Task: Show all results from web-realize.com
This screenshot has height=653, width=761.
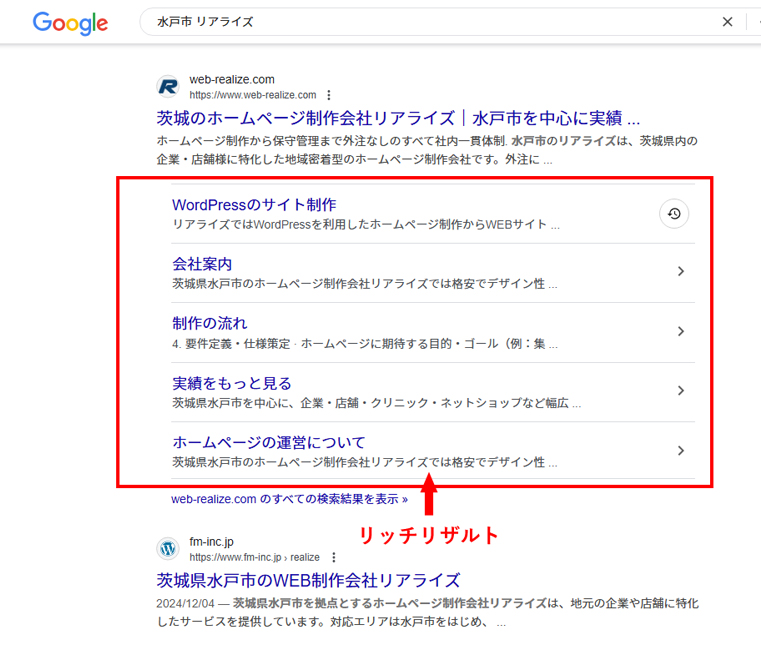Action: point(289,499)
